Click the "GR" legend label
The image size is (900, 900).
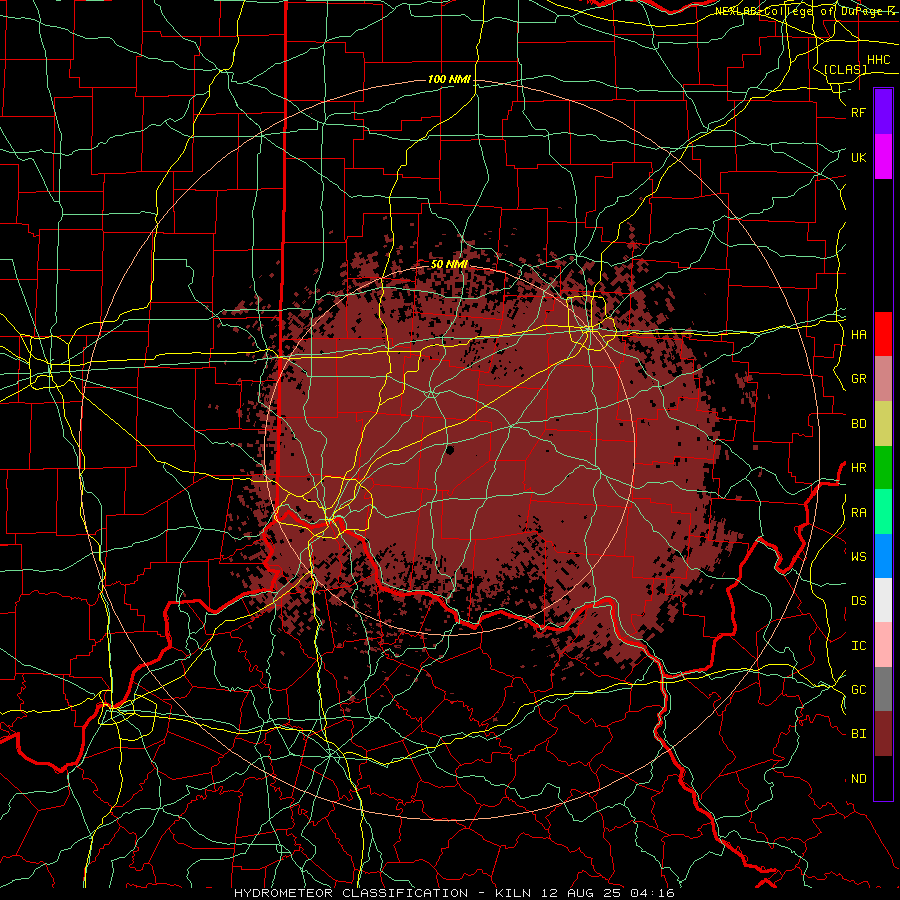pos(858,379)
